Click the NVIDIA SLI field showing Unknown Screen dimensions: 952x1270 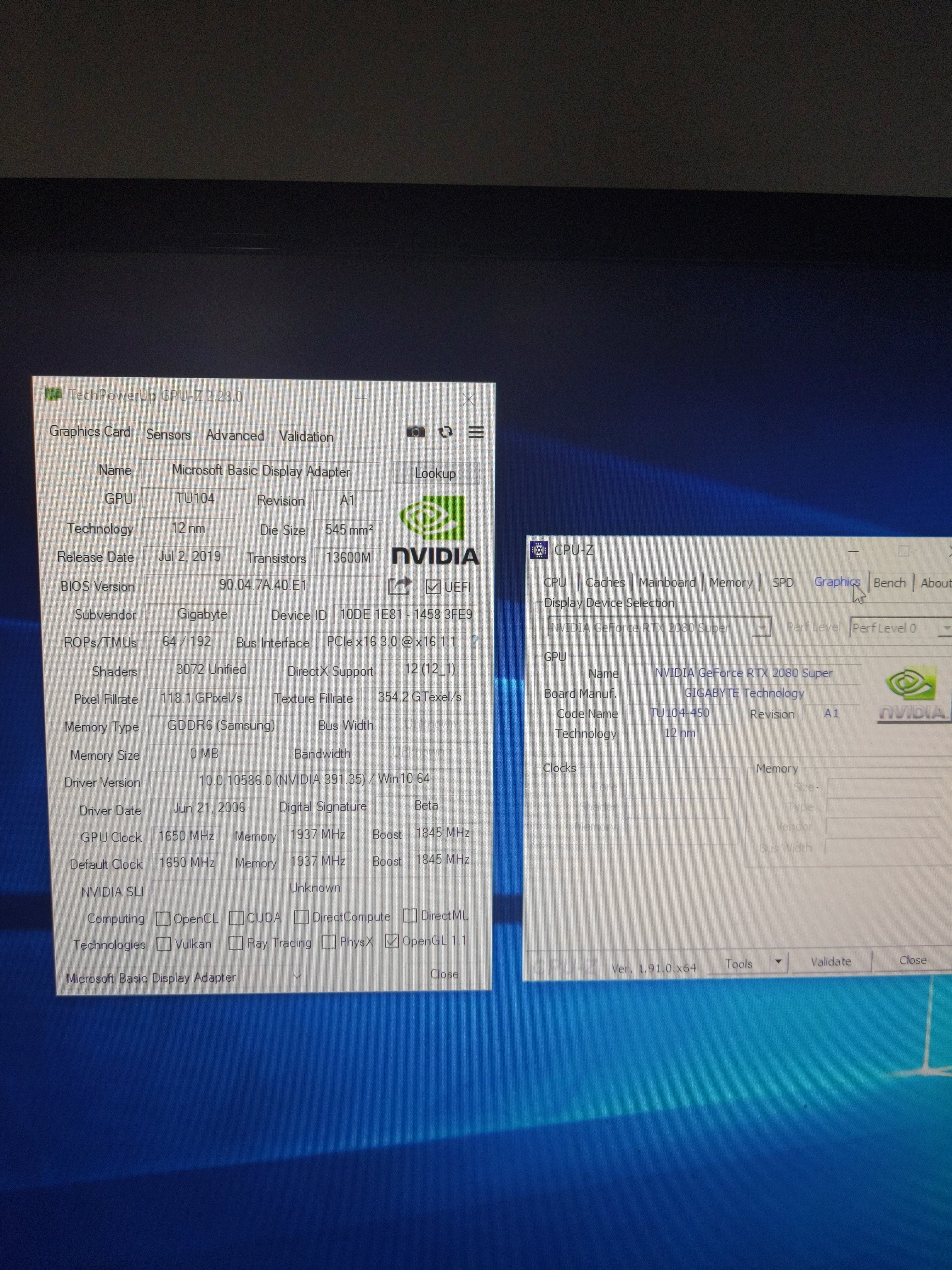[314, 888]
